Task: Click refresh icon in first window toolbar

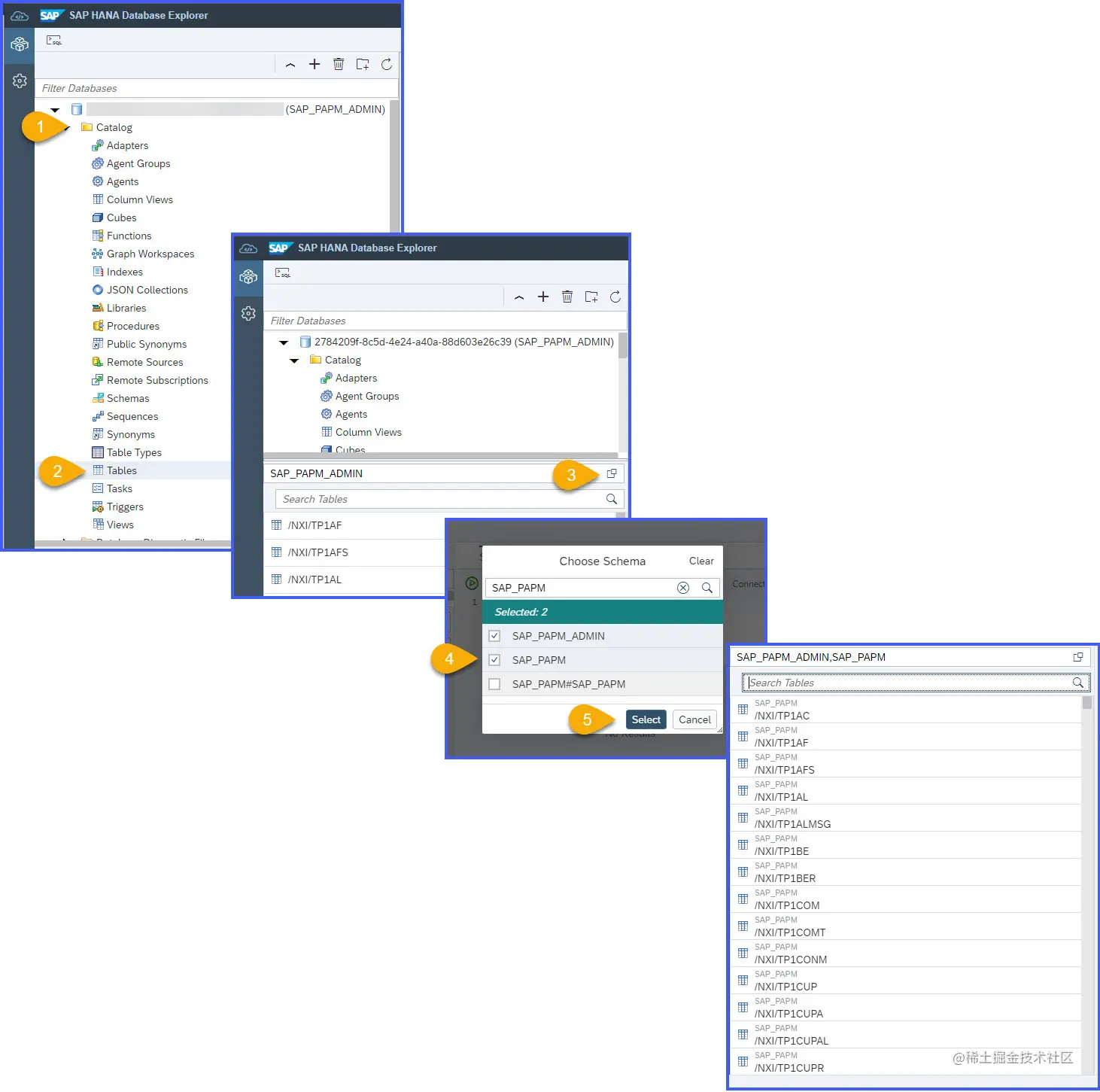Action: point(387,65)
